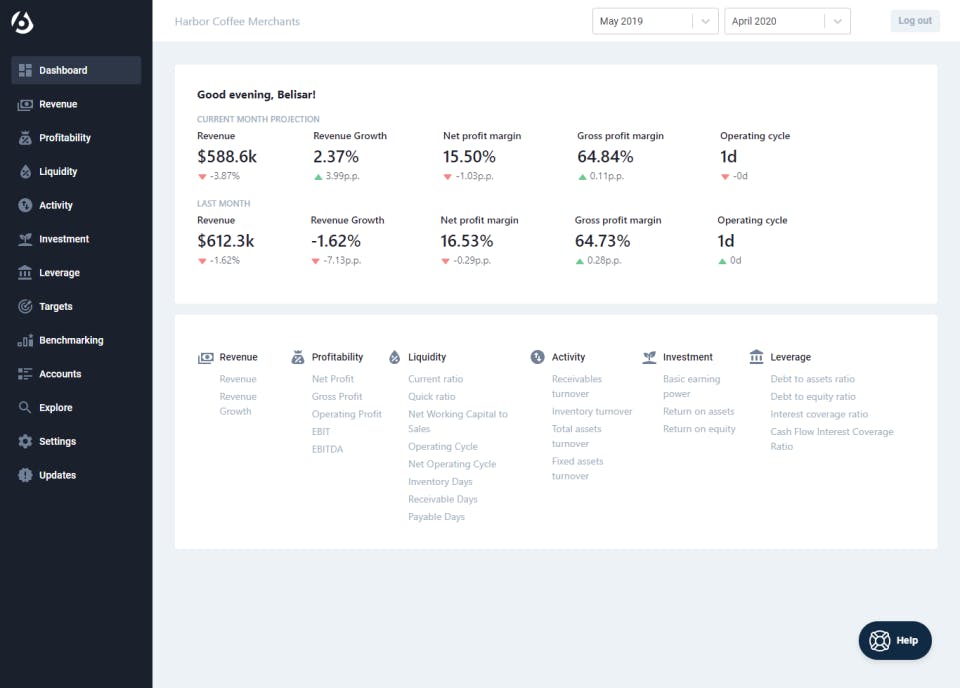The width and height of the screenshot is (960, 688).
Task: Click the Harbor Coffee Merchants company name
Action: coord(238,21)
